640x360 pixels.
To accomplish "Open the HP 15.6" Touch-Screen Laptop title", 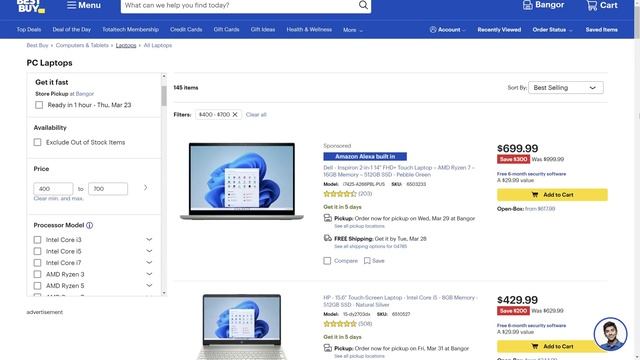I will coord(400,301).
